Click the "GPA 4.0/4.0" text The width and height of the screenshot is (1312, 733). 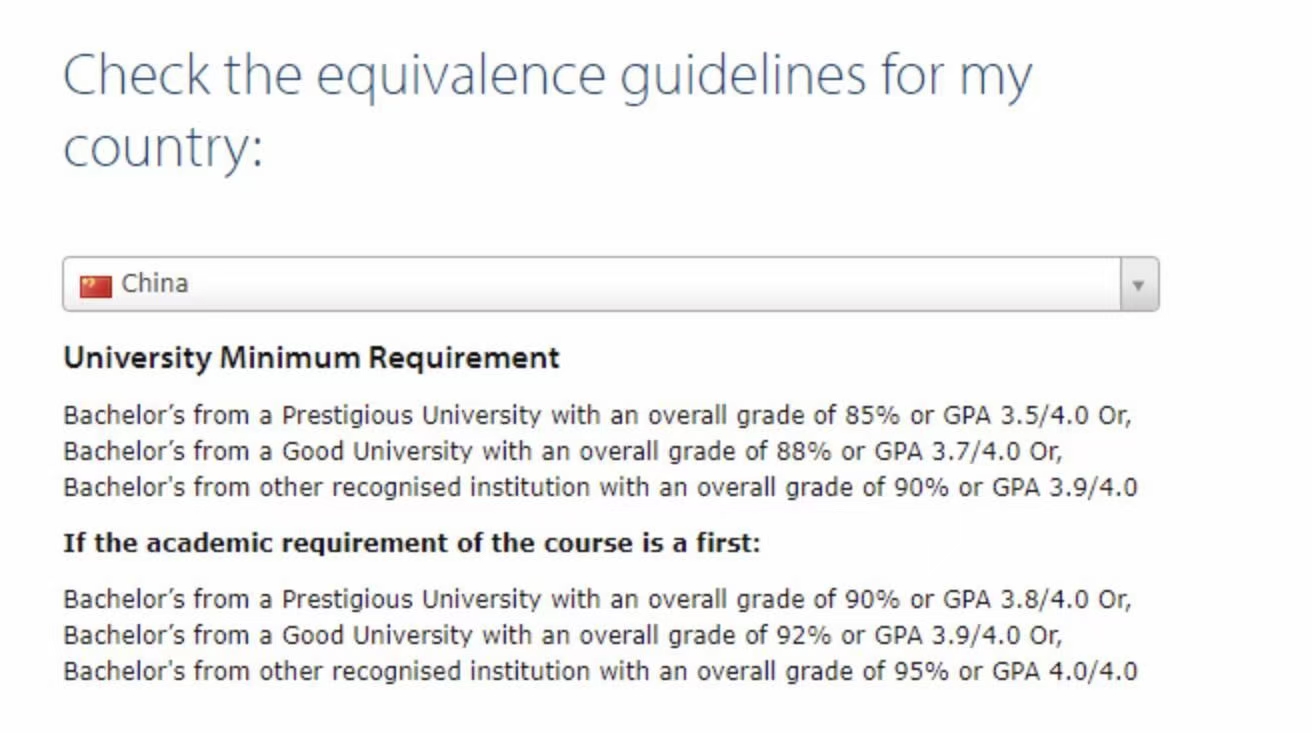tap(1064, 671)
